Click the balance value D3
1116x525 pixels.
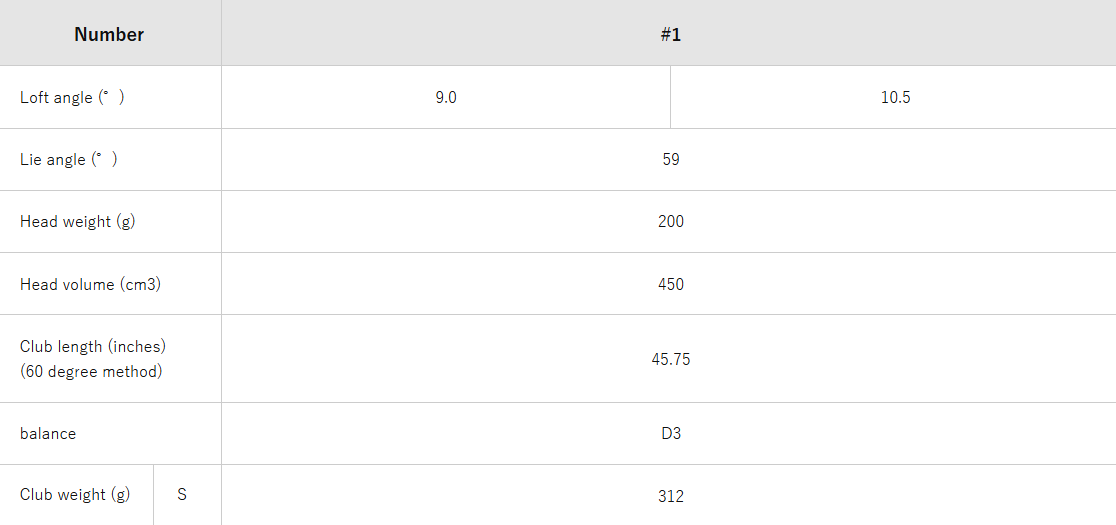(670, 434)
